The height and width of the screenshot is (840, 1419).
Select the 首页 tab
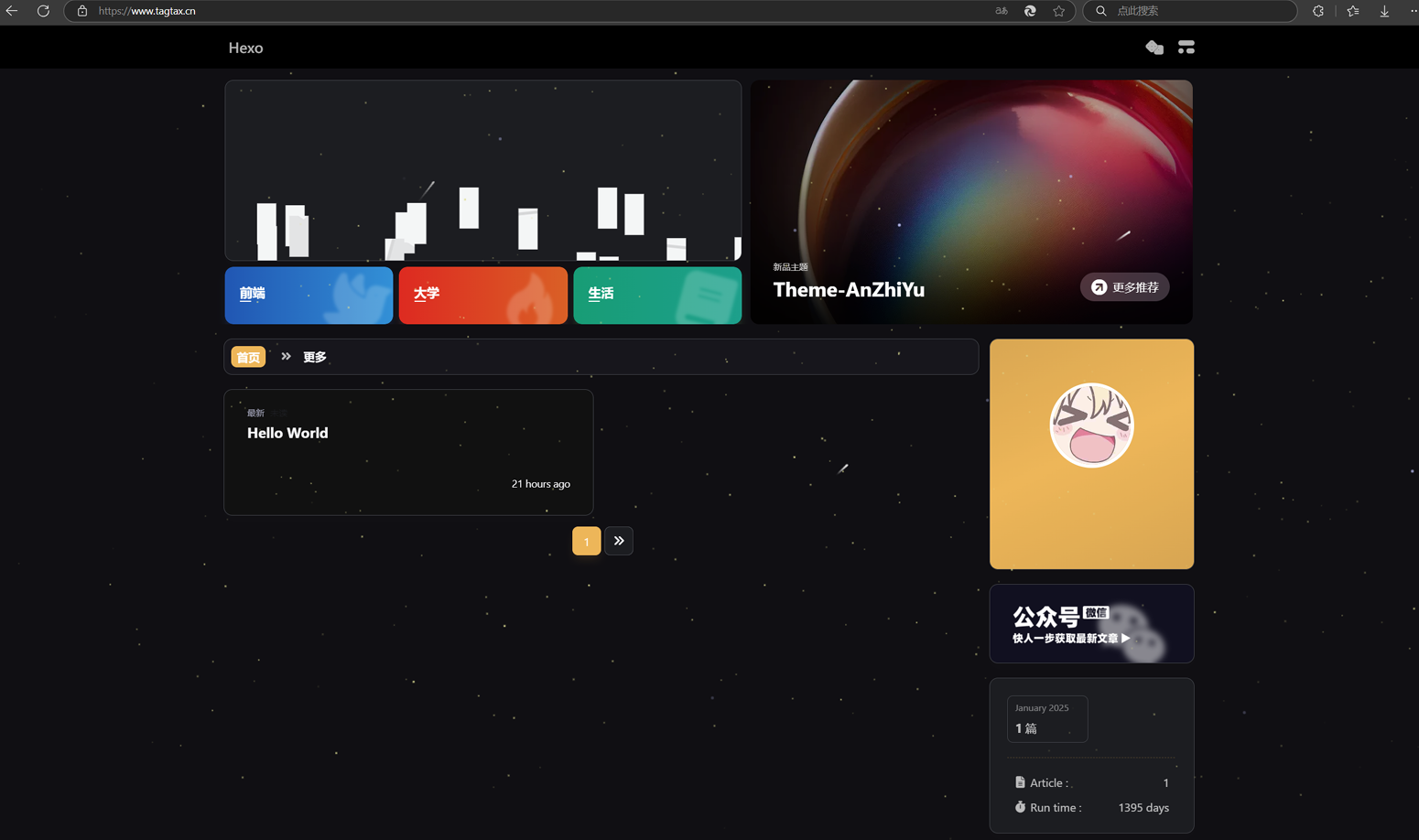248,357
